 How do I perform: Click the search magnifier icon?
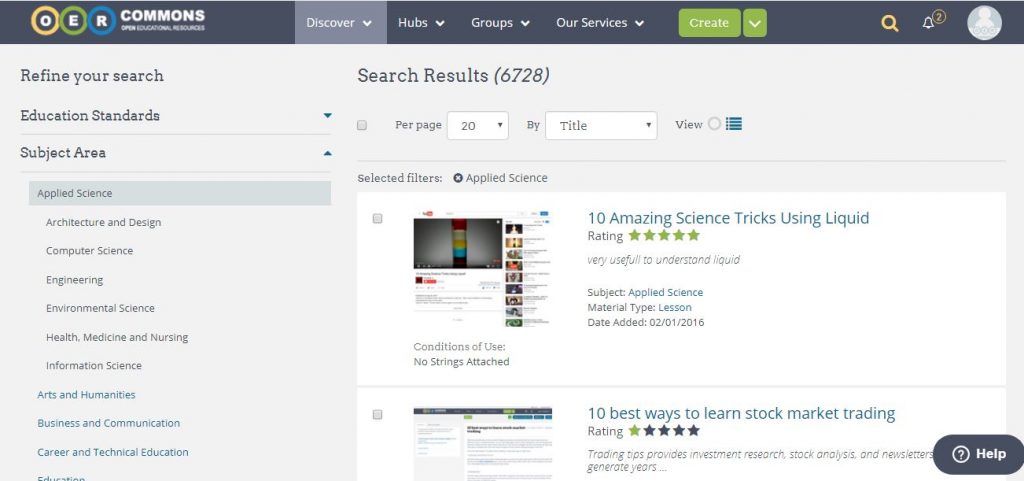click(x=889, y=23)
